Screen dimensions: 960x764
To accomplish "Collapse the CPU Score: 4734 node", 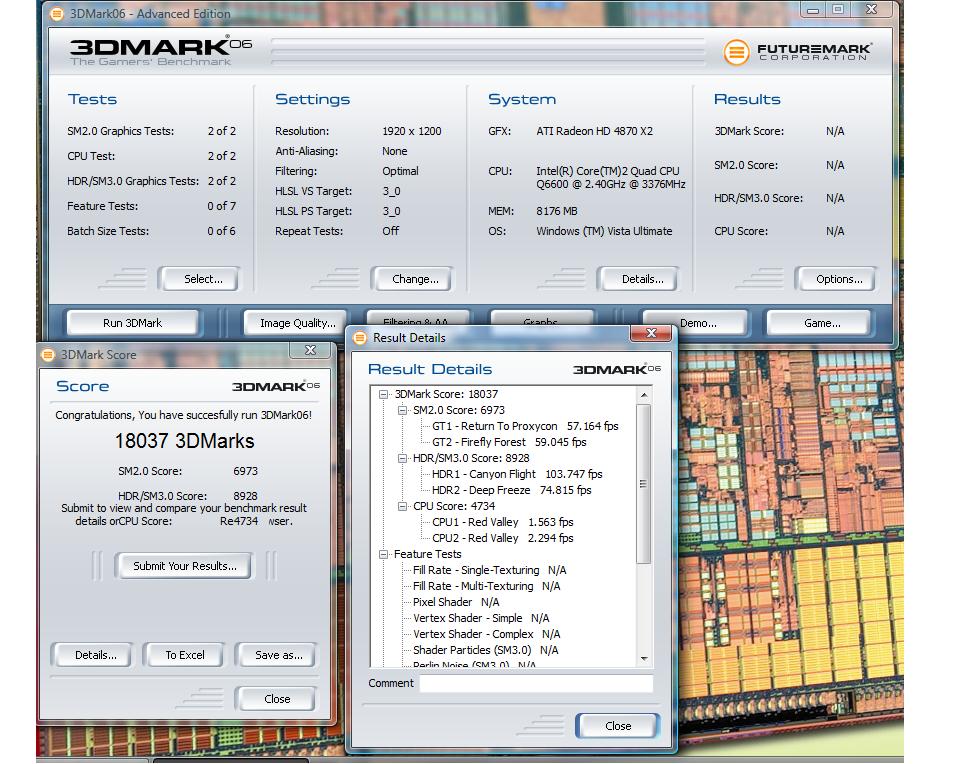I will coord(402,506).
